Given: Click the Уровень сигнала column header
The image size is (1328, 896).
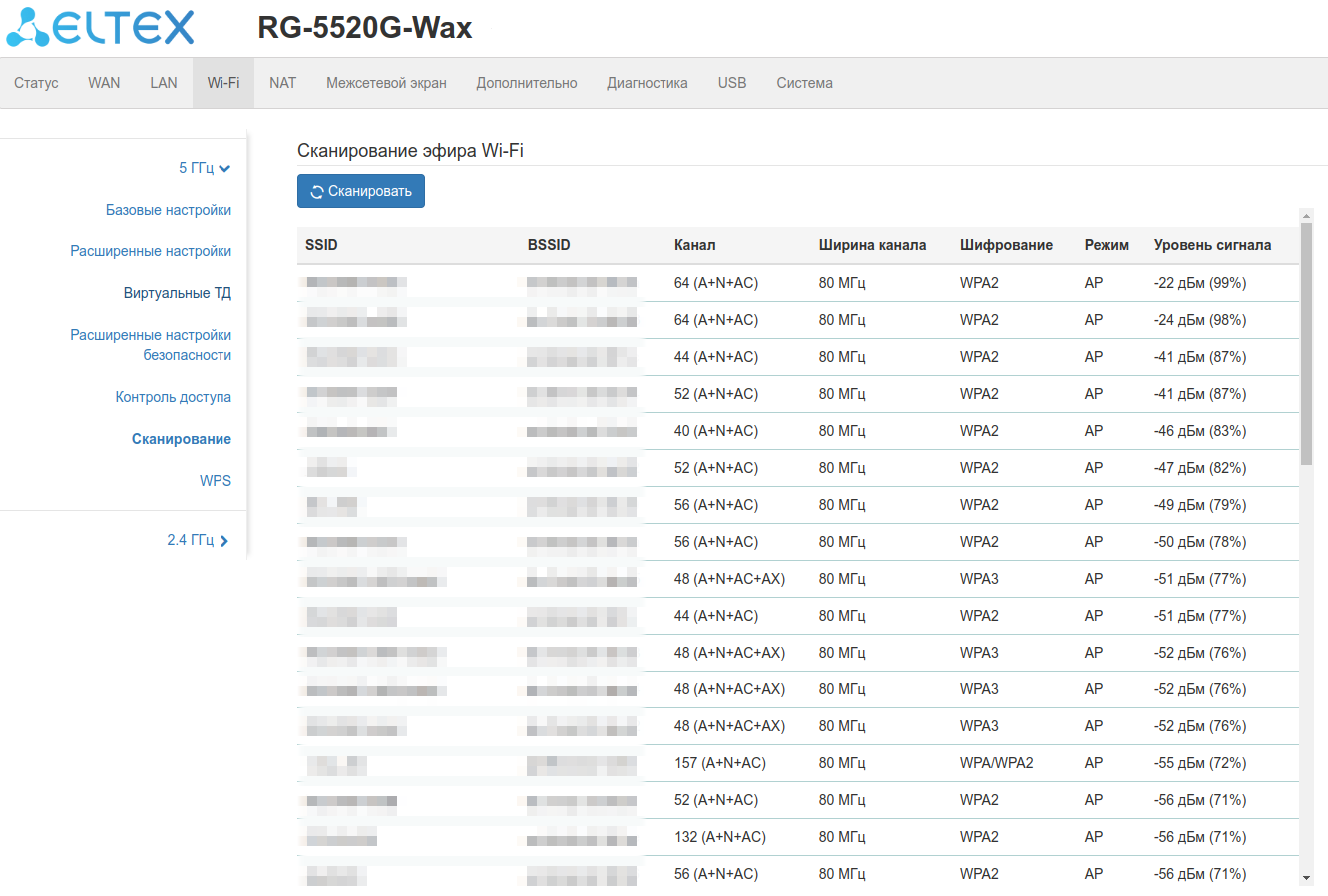Looking at the screenshot, I should (x=1212, y=245).
